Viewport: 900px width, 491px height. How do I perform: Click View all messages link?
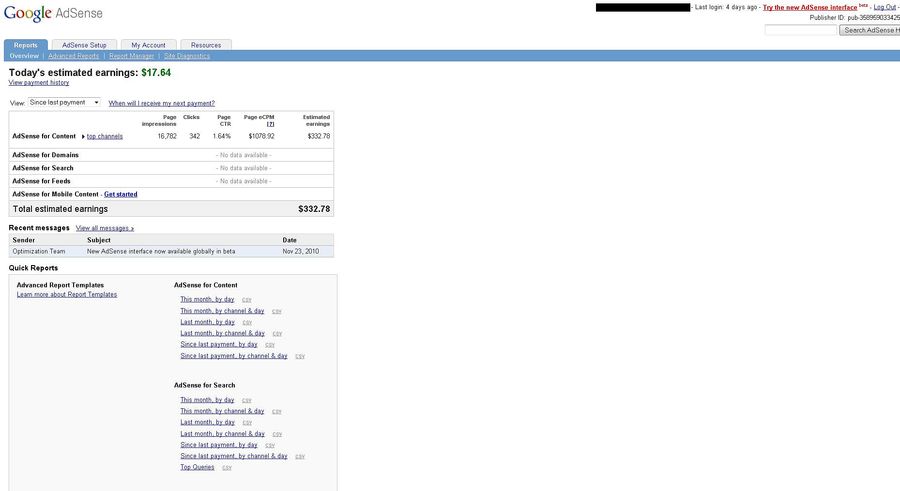[x=105, y=228]
